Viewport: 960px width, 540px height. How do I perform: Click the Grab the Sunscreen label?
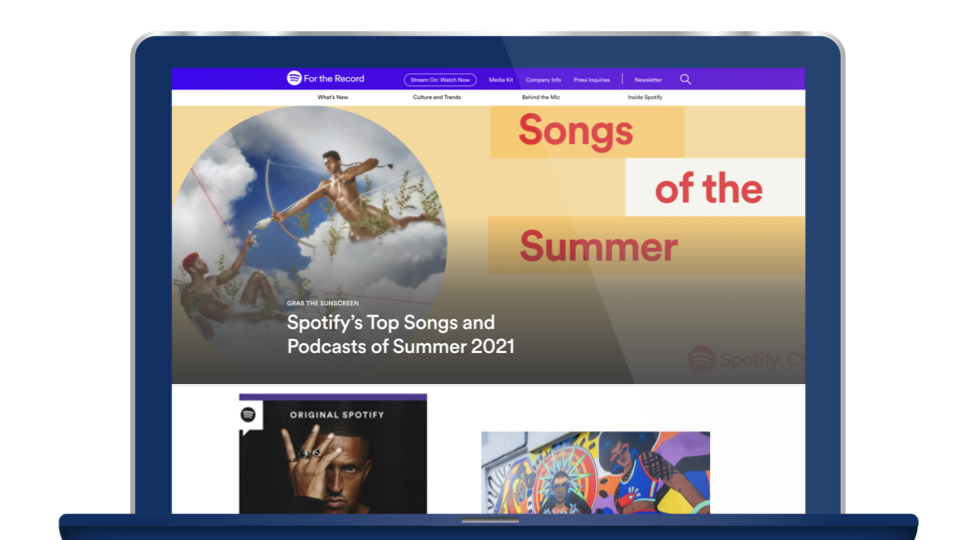point(323,303)
